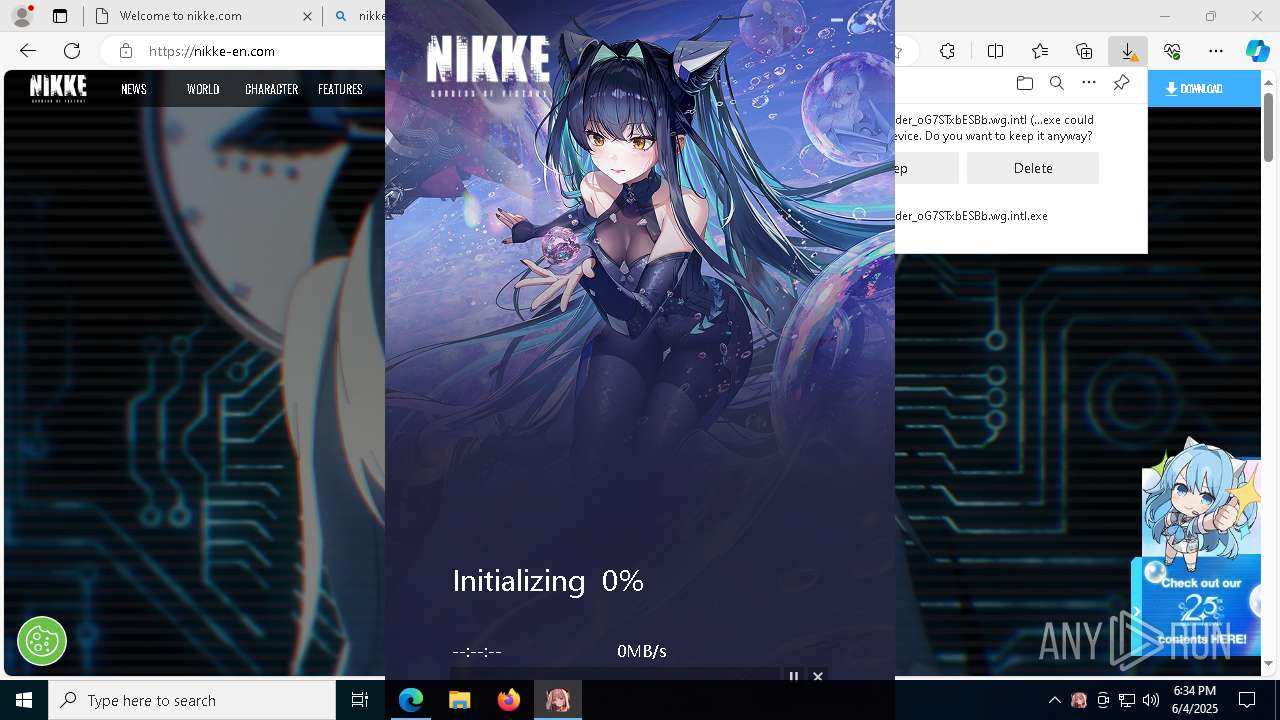The height and width of the screenshot is (720, 1280).
Task: Pause the NIKKE installer download
Action: [794, 676]
